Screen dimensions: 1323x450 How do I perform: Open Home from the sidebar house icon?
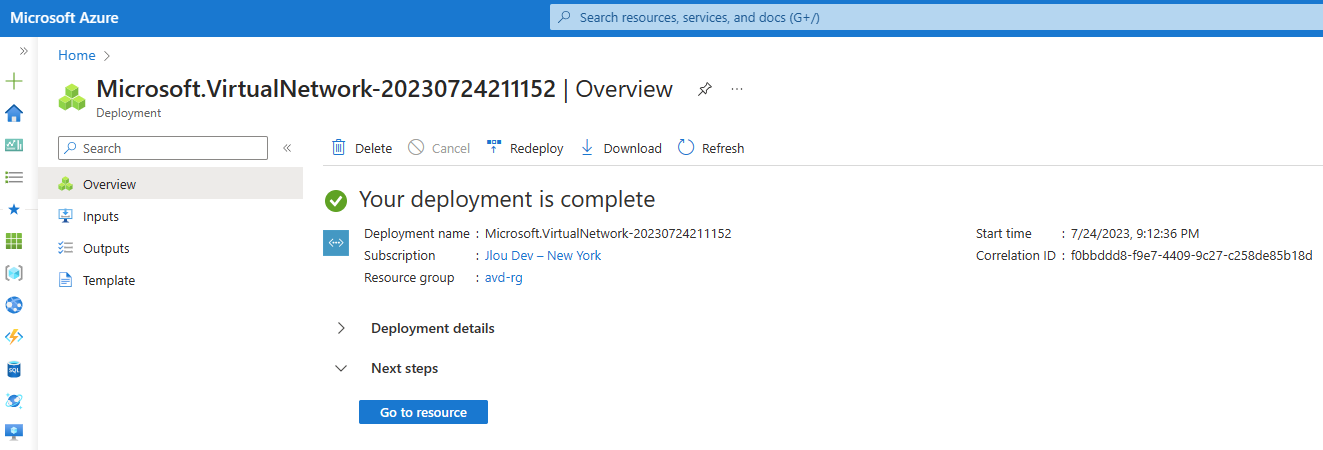(x=14, y=113)
